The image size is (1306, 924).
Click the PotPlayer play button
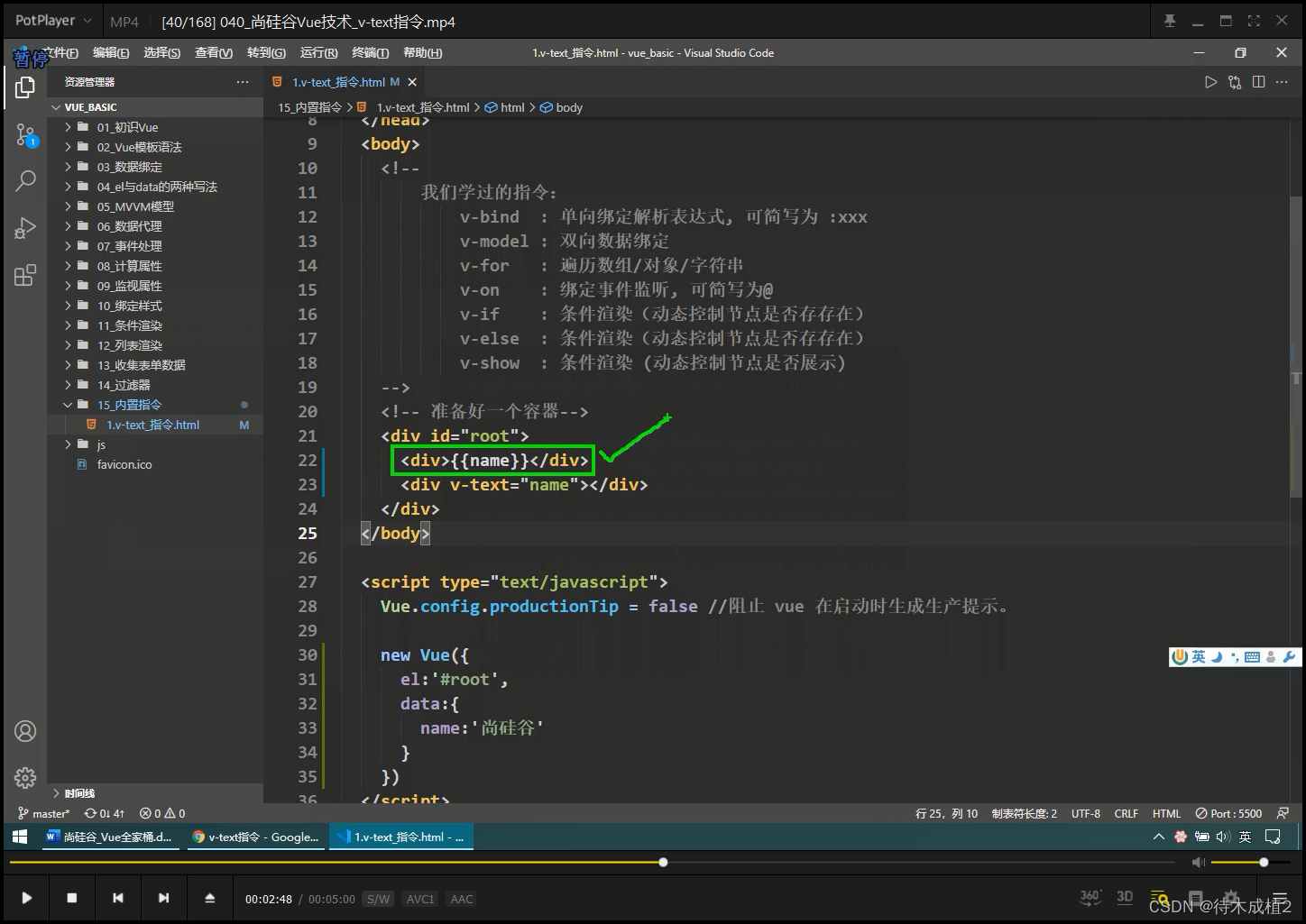tap(27, 898)
